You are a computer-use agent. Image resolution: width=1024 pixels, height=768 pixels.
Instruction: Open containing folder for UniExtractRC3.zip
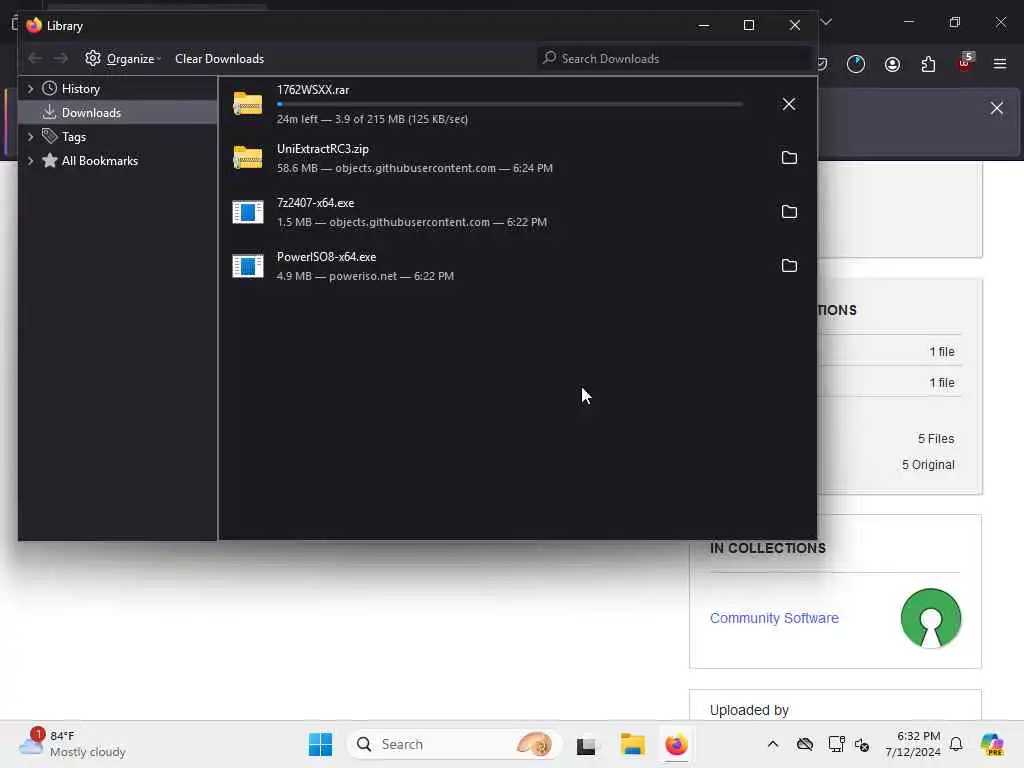[789, 158]
